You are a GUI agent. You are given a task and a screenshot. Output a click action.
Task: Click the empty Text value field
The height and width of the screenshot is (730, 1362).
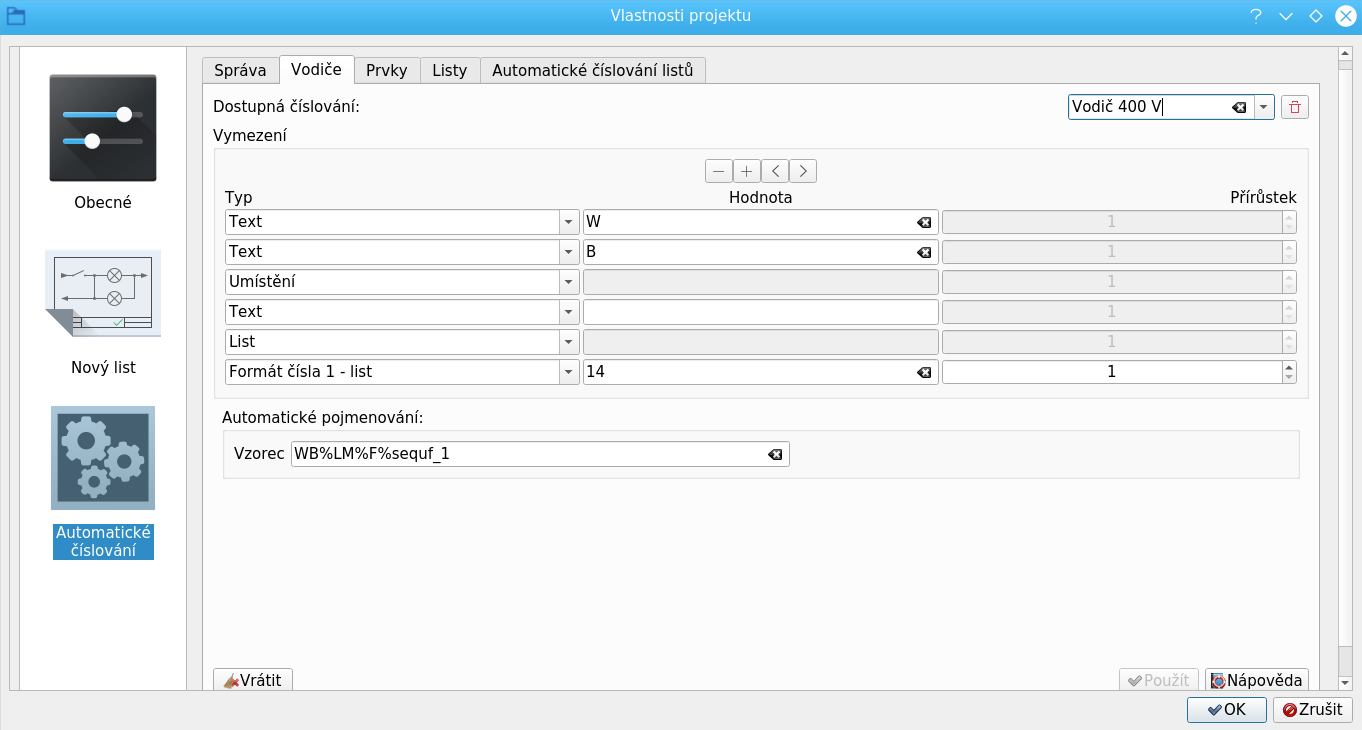click(x=759, y=312)
